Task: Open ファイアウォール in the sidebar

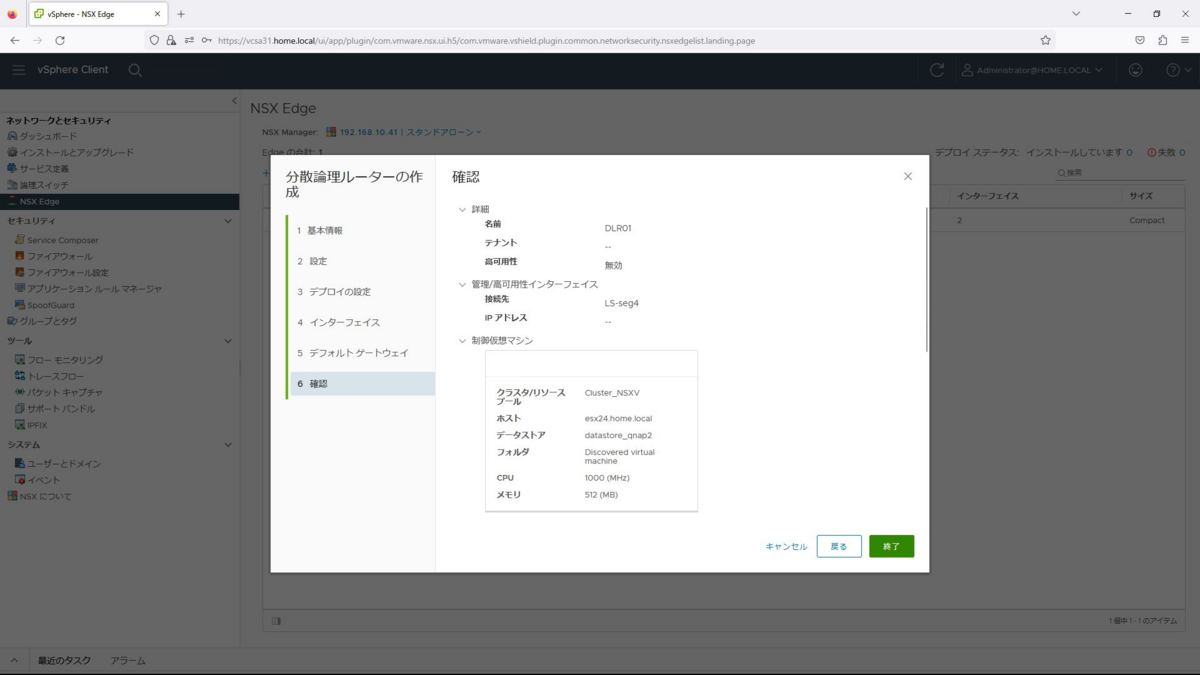Action: coord(59,256)
